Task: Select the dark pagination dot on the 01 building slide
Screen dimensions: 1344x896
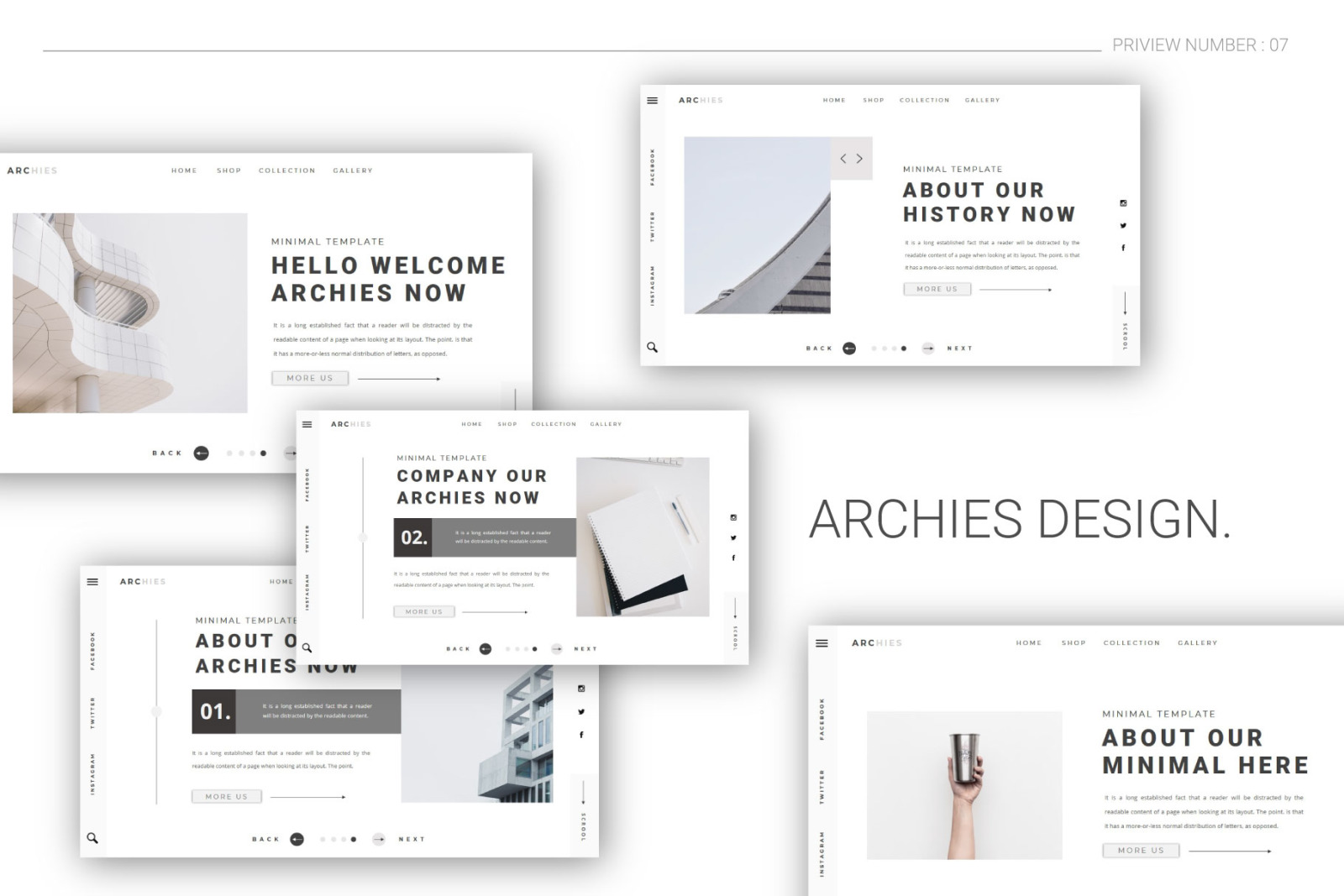Action: (x=354, y=839)
